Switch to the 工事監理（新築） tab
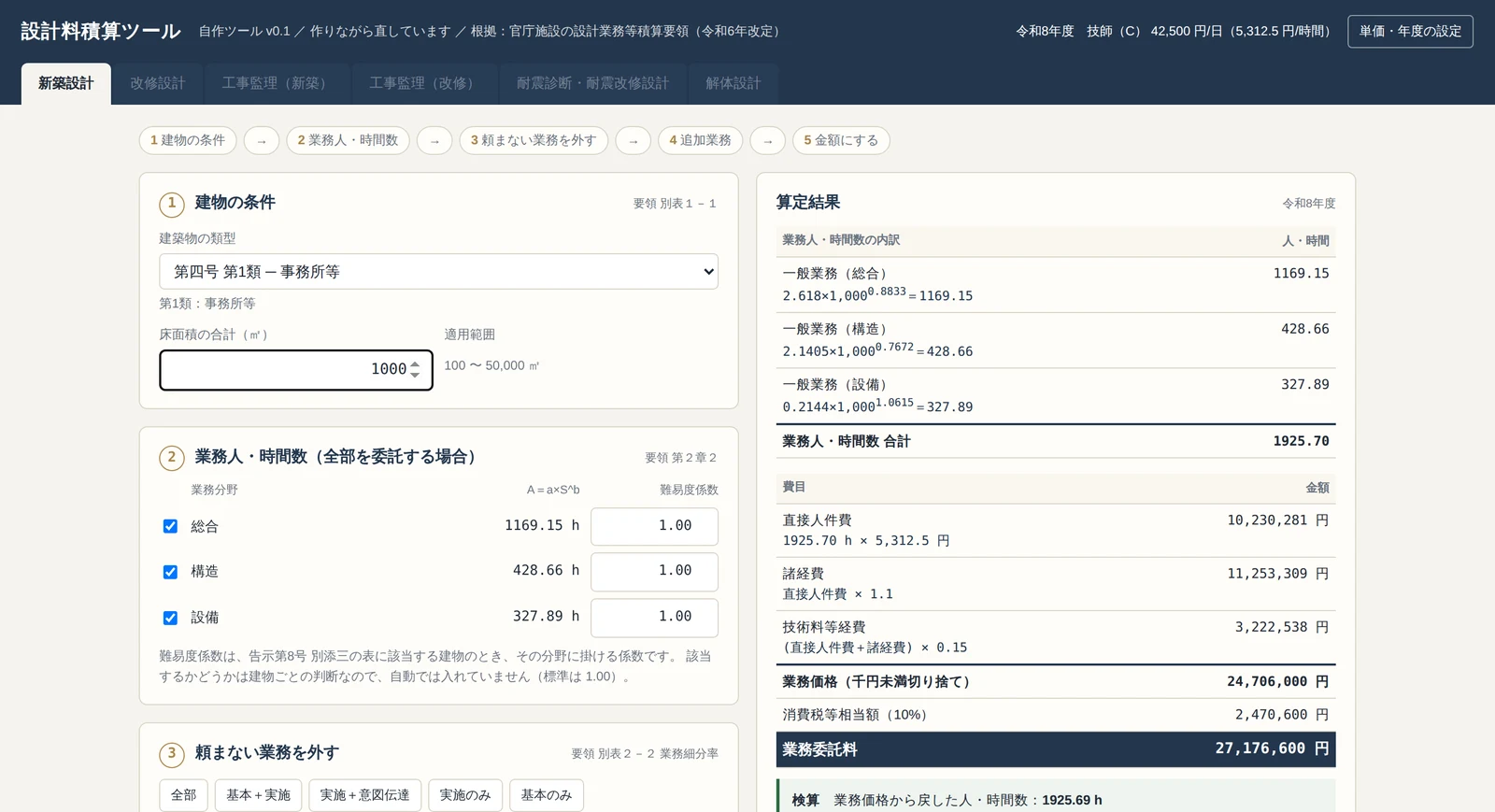1495x812 pixels. coord(277,83)
